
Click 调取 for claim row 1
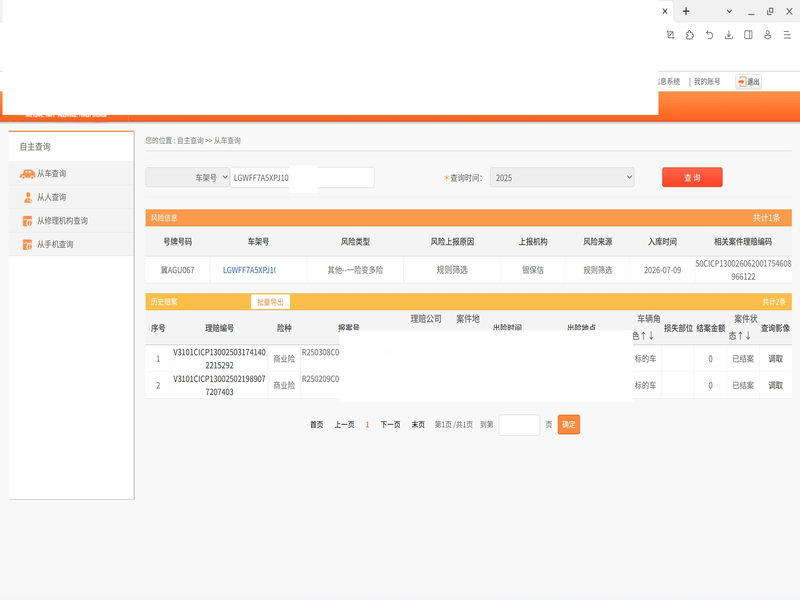[x=776, y=359]
